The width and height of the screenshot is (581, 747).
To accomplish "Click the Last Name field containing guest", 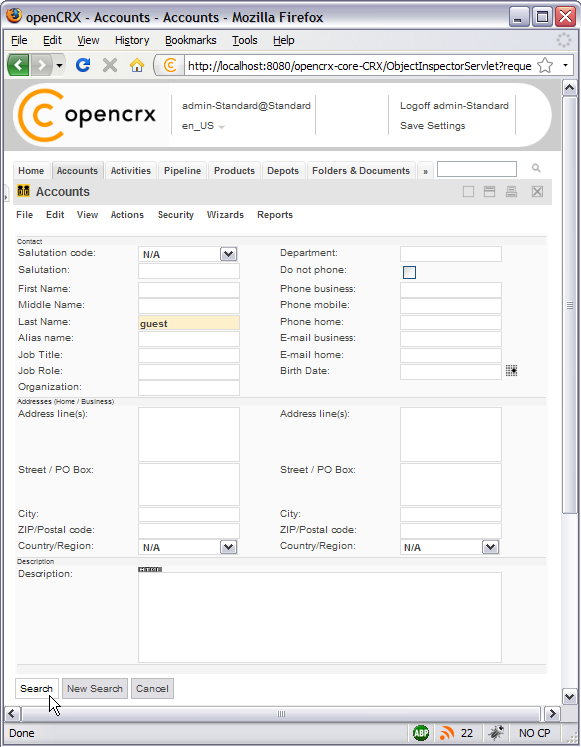I will coord(189,323).
